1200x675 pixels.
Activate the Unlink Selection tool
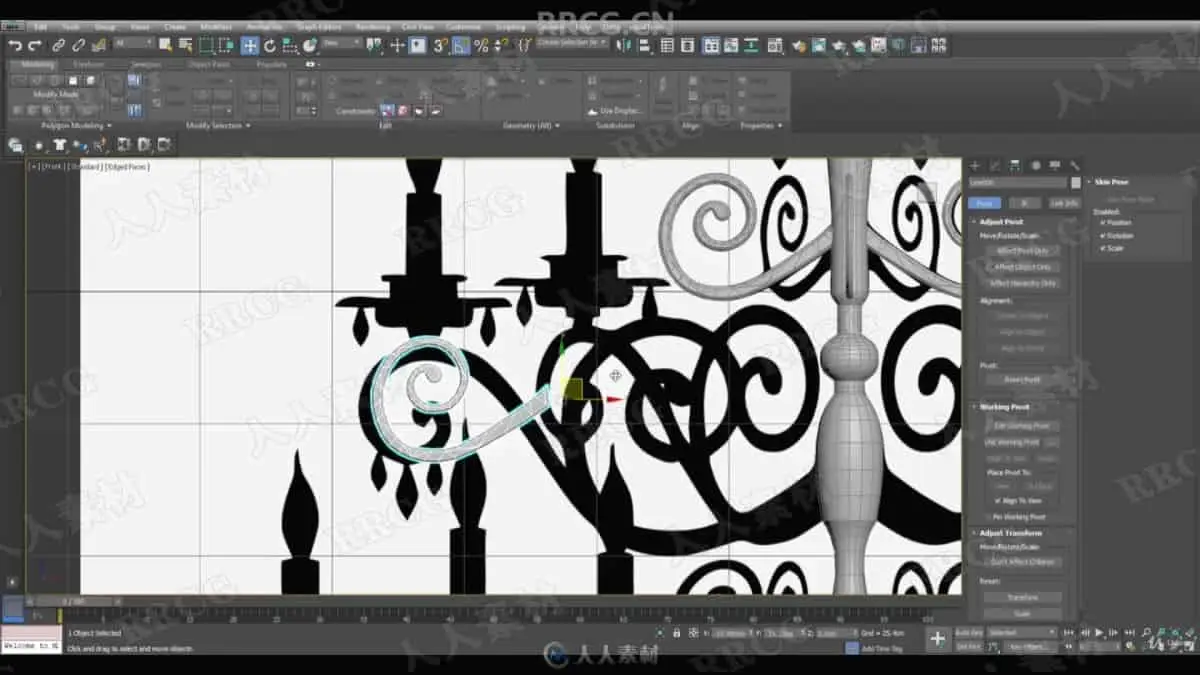pyautogui.click(x=78, y=45)
